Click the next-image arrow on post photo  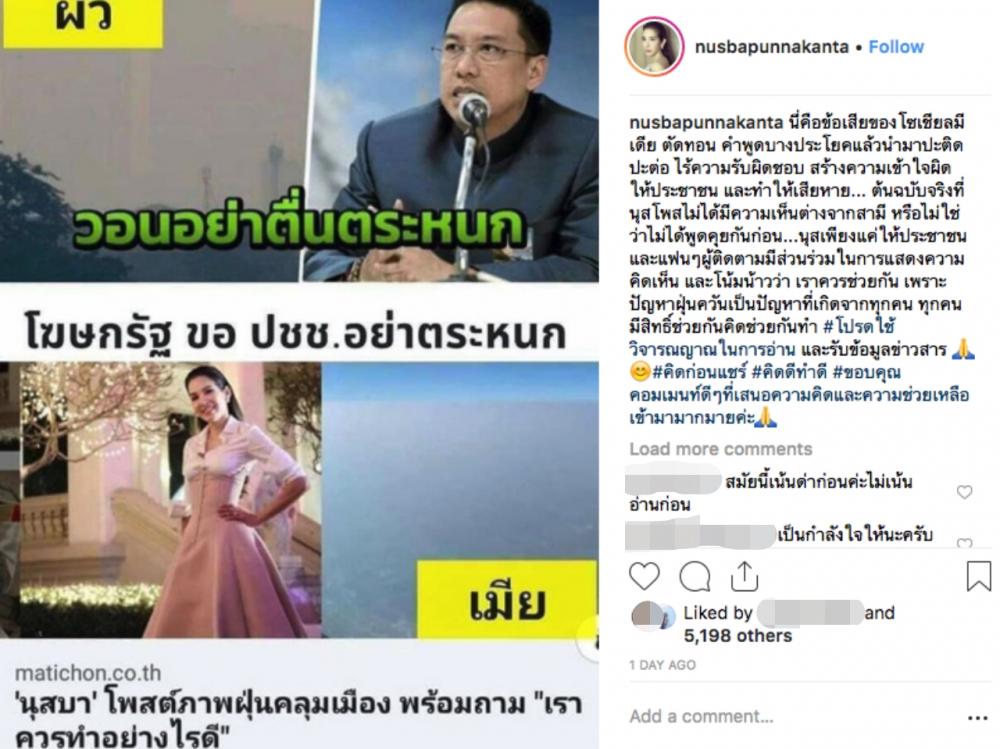(x=590, y=640)
